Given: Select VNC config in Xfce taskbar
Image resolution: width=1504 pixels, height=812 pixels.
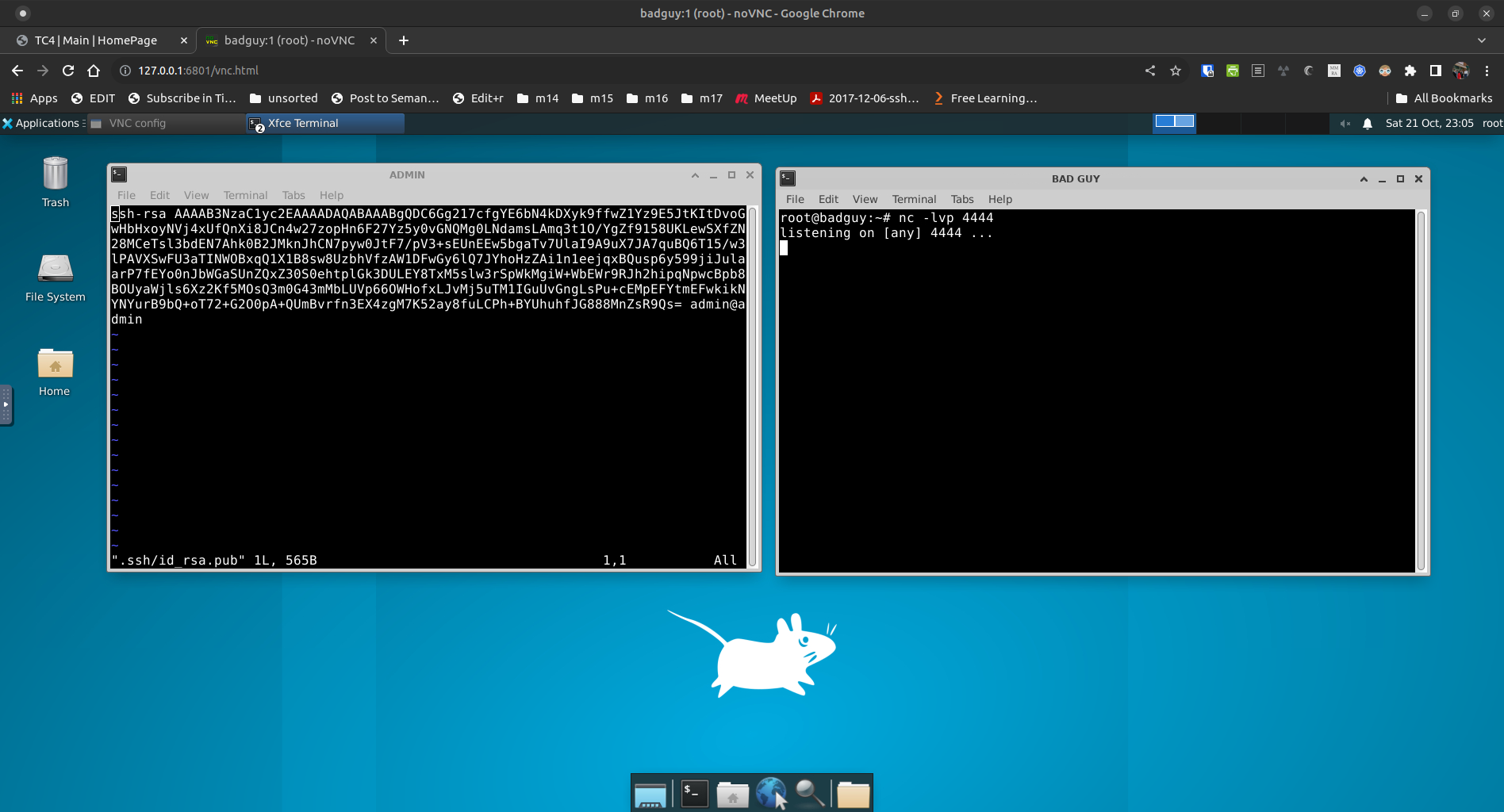Looking at the screenshot, I should (x=165, y=123).
